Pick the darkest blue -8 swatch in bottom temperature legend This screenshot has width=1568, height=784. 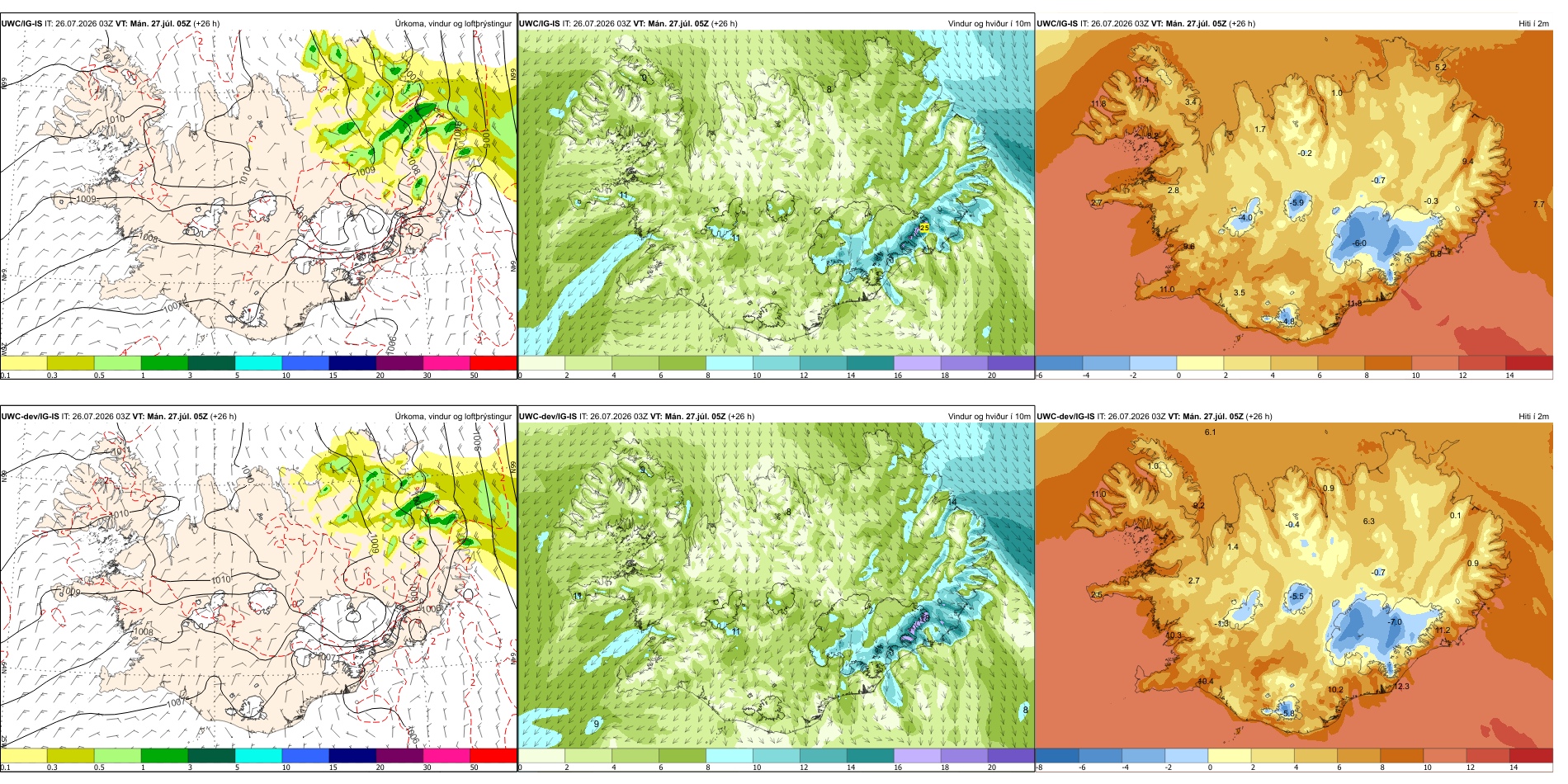coord(1057,755)
